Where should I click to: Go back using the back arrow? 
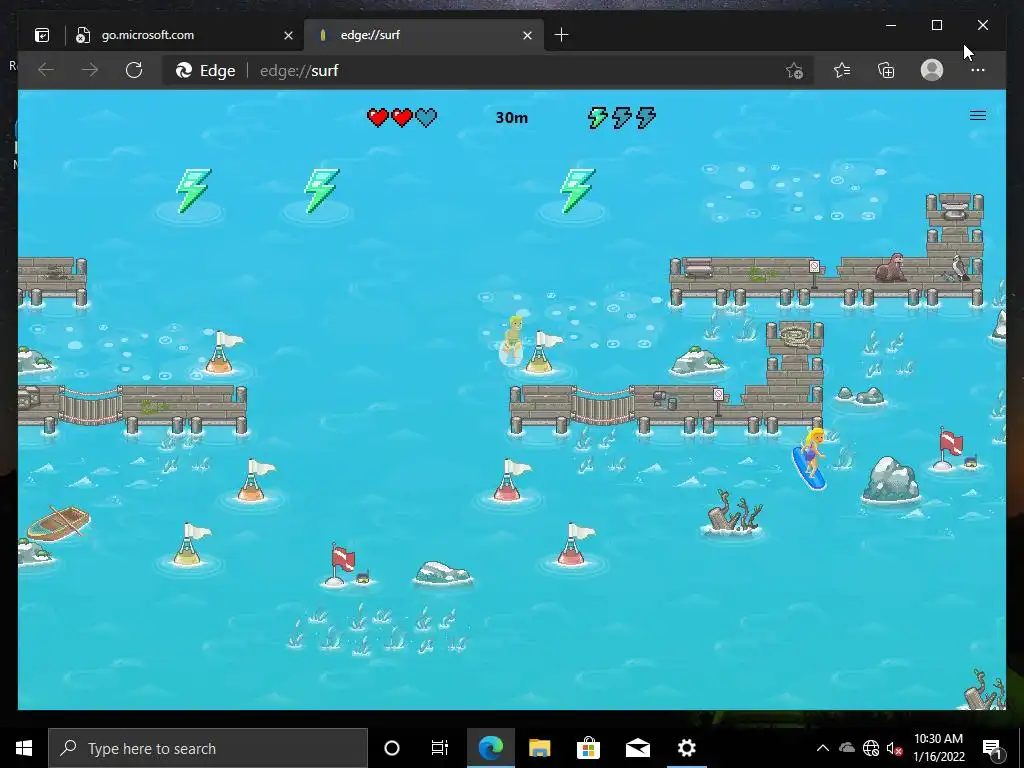click(46, 70)
